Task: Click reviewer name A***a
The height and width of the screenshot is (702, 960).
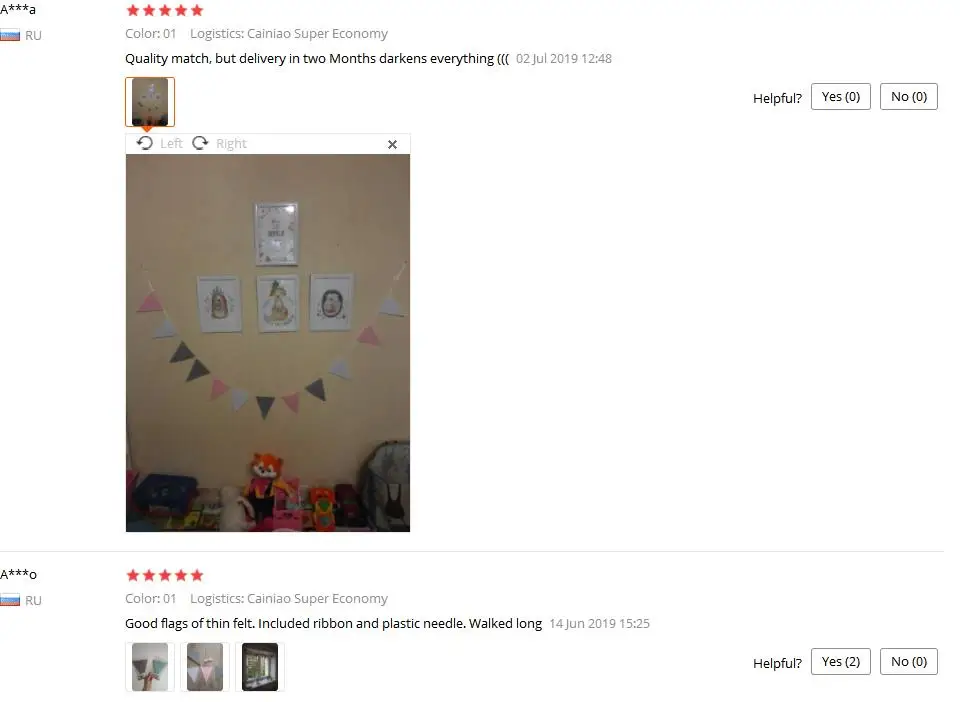Action: pyautogui.click(x=18, y=10)
